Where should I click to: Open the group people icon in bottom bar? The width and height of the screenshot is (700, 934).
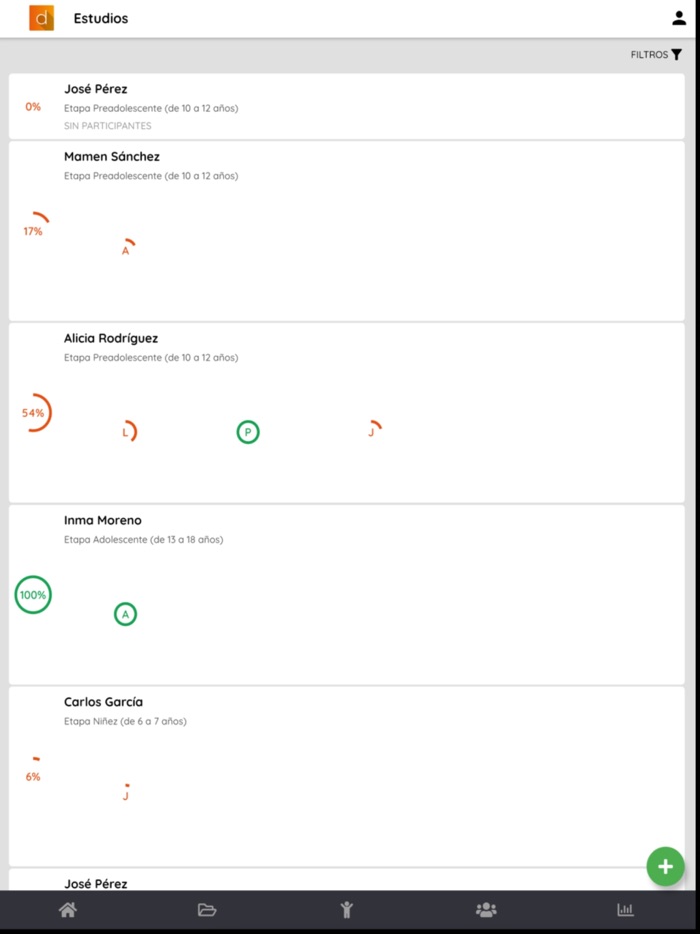click(x=486, y=910)
